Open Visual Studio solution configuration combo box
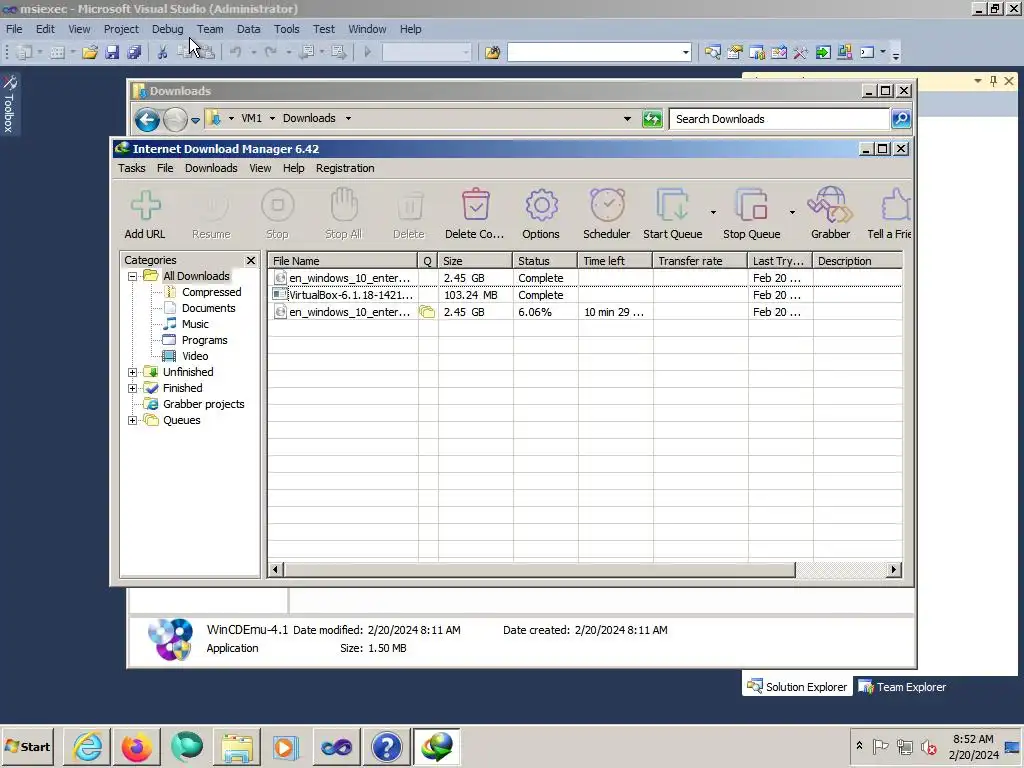 pyautogui.click(x=426, y=52)
